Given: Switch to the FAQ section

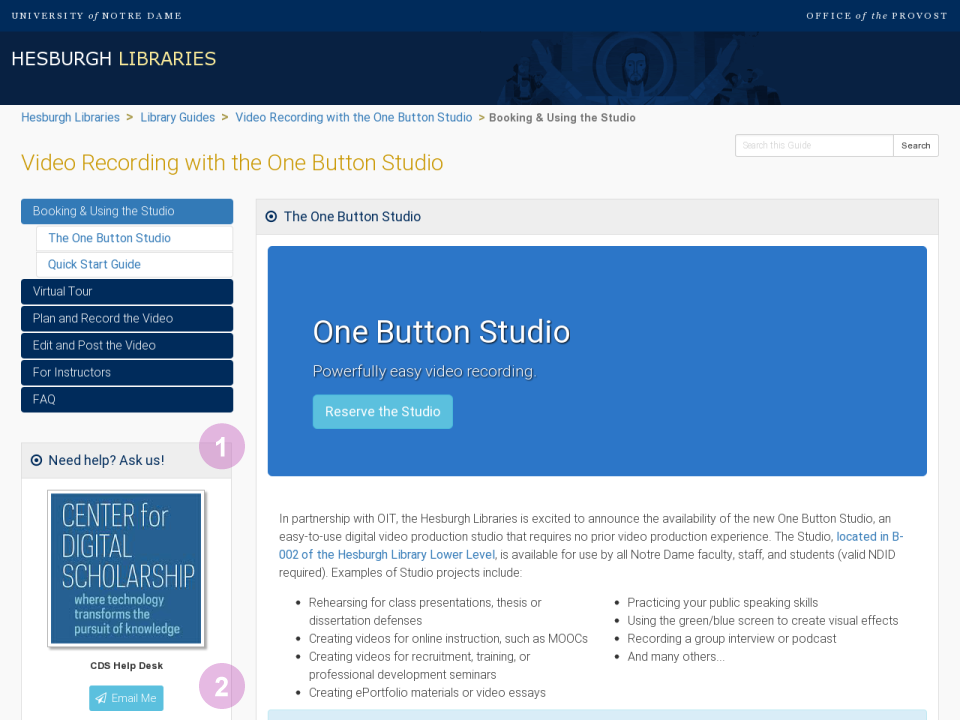Looking at the screenshot, I should [127, 399].
